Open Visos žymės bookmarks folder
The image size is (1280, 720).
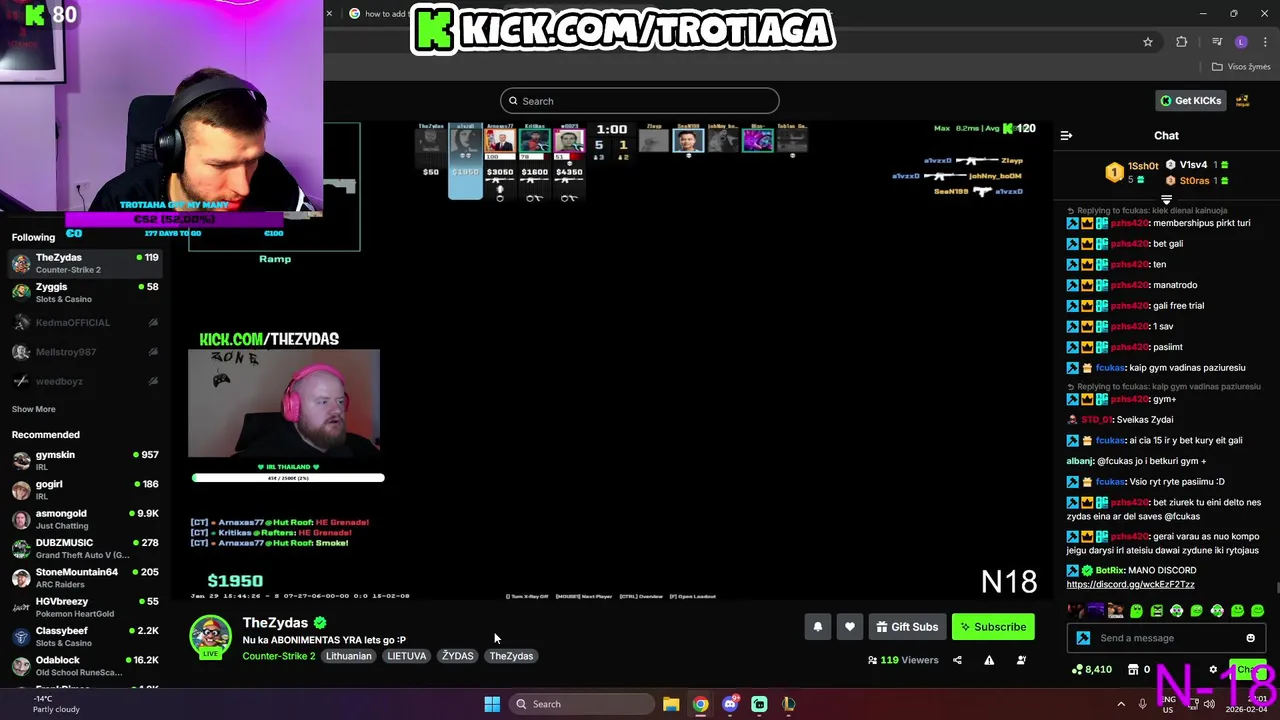[x=1241, y=67]
